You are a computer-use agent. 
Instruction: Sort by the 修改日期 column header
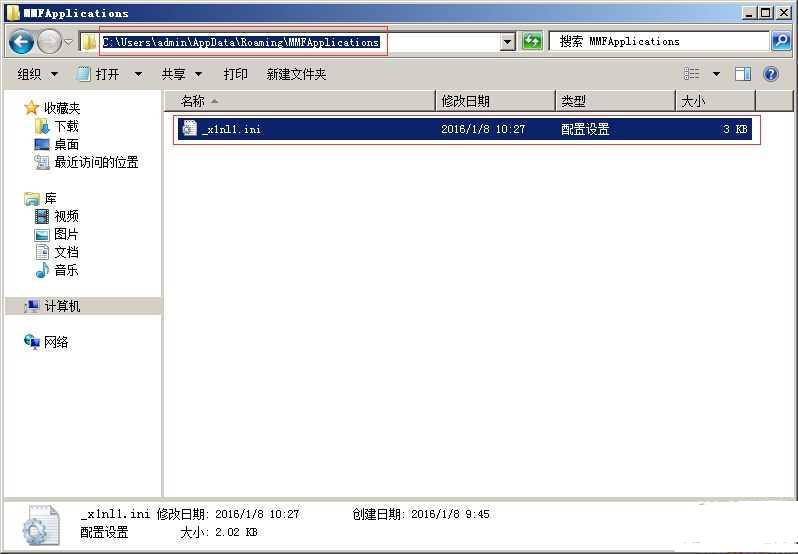point(495,101)
